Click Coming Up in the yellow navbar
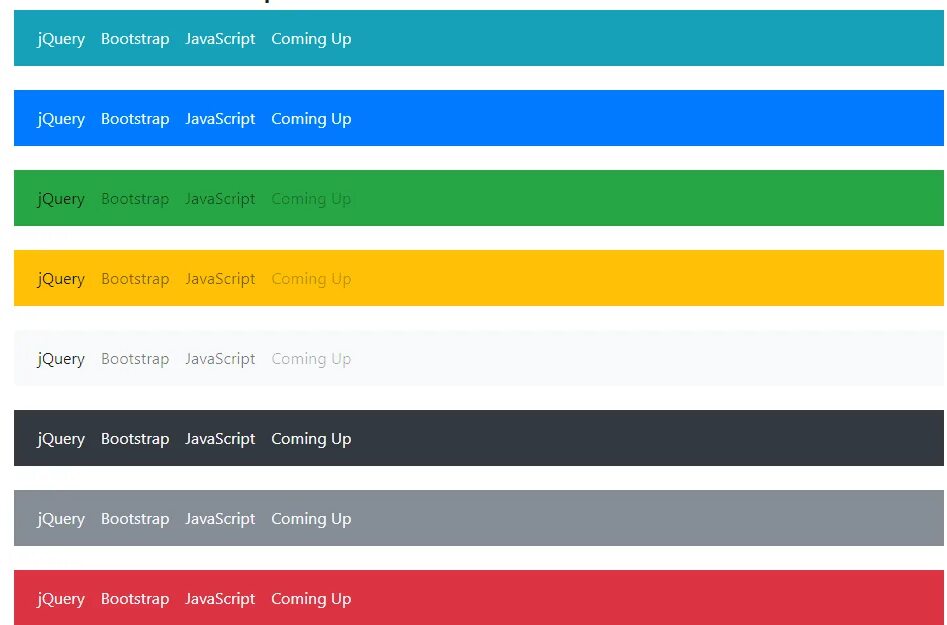947x625 pixels. [x=311, y=280]
